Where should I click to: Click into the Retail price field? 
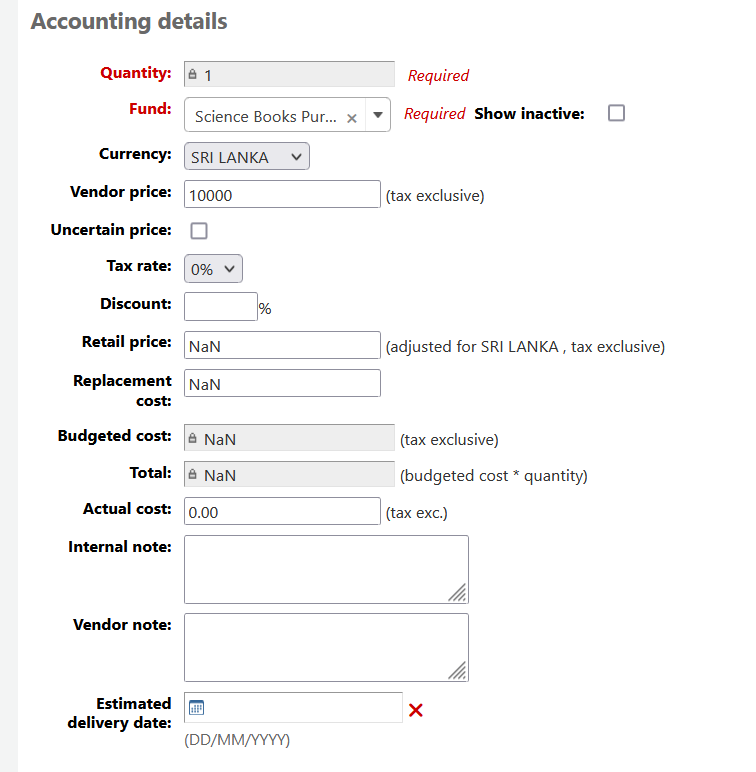pos(282,345)
